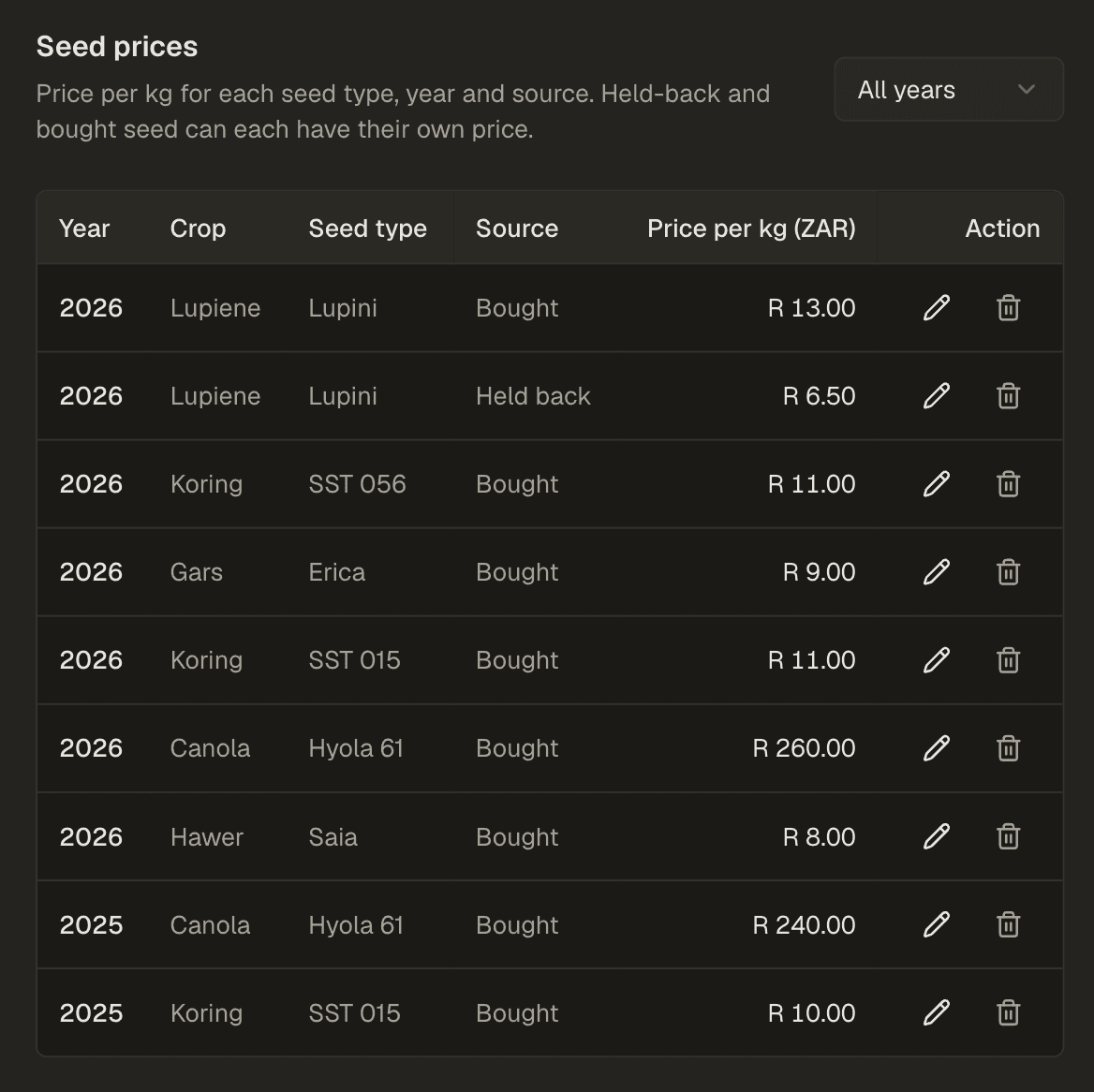Image resolution: width=1094 pixels, height=1092 pixels.
Task: Delete the SST 056 row
Action: coord(1008,483)
